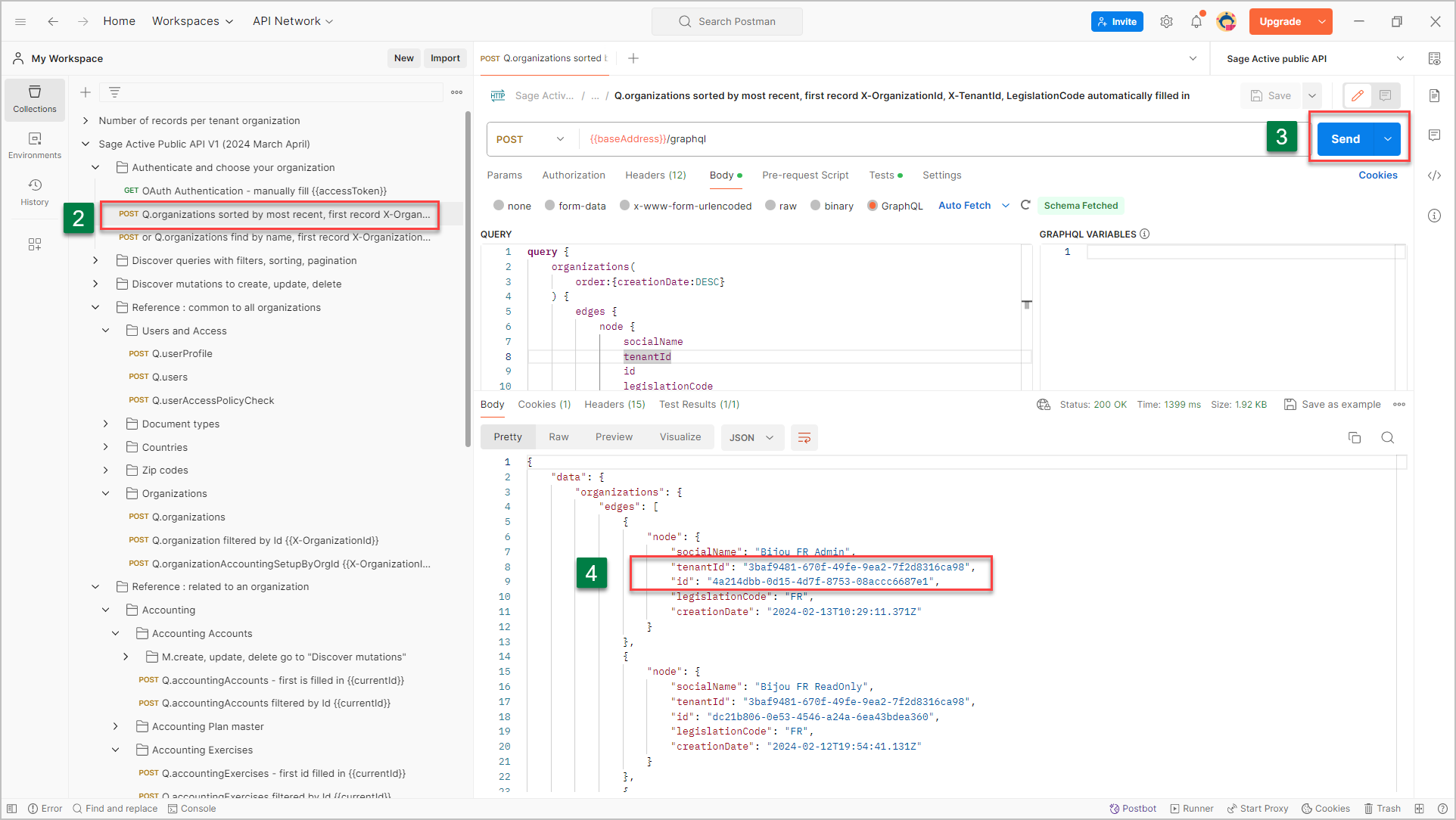Open the Environments sidebar panel

click(35, 146)
